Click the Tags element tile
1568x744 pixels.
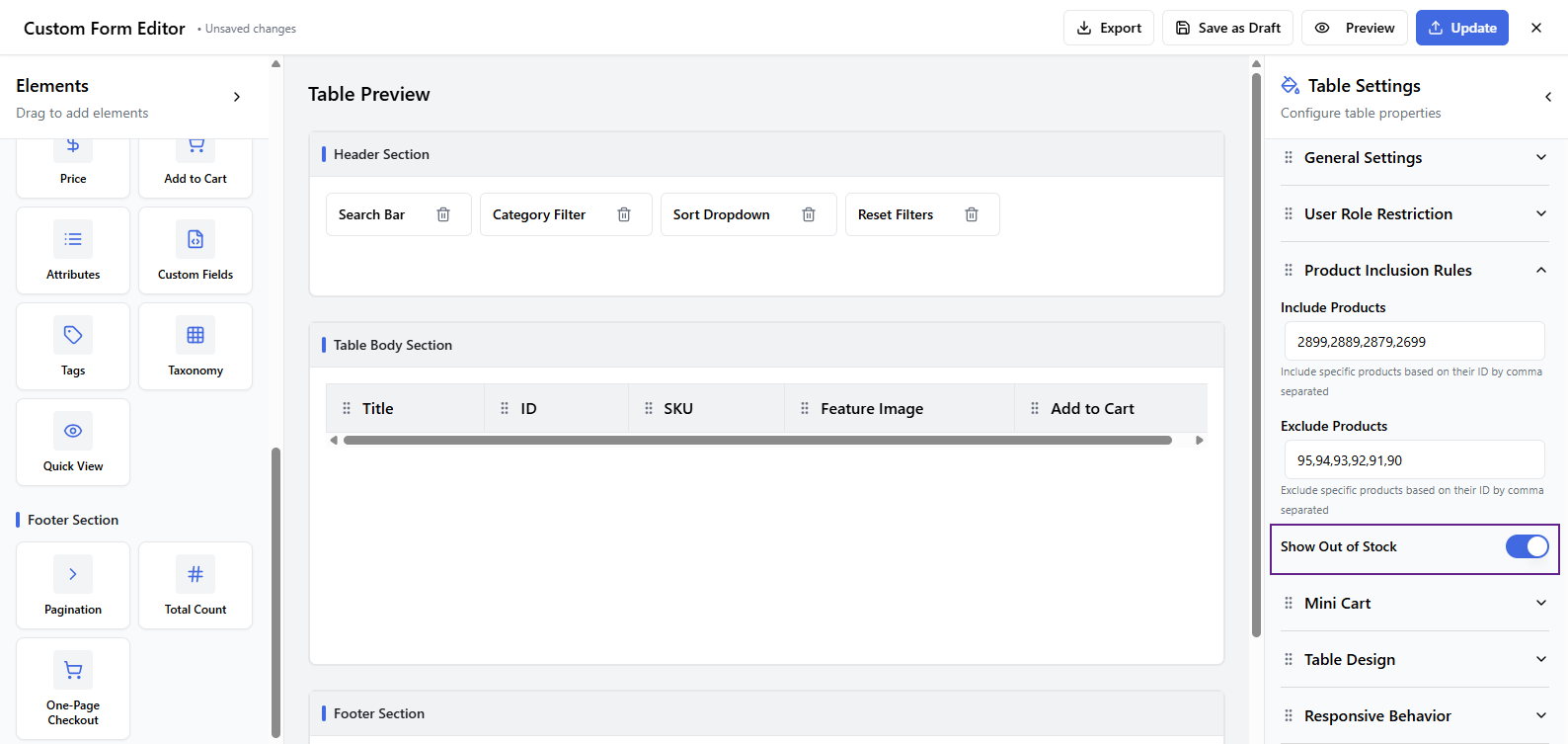[x=73, y=347]
